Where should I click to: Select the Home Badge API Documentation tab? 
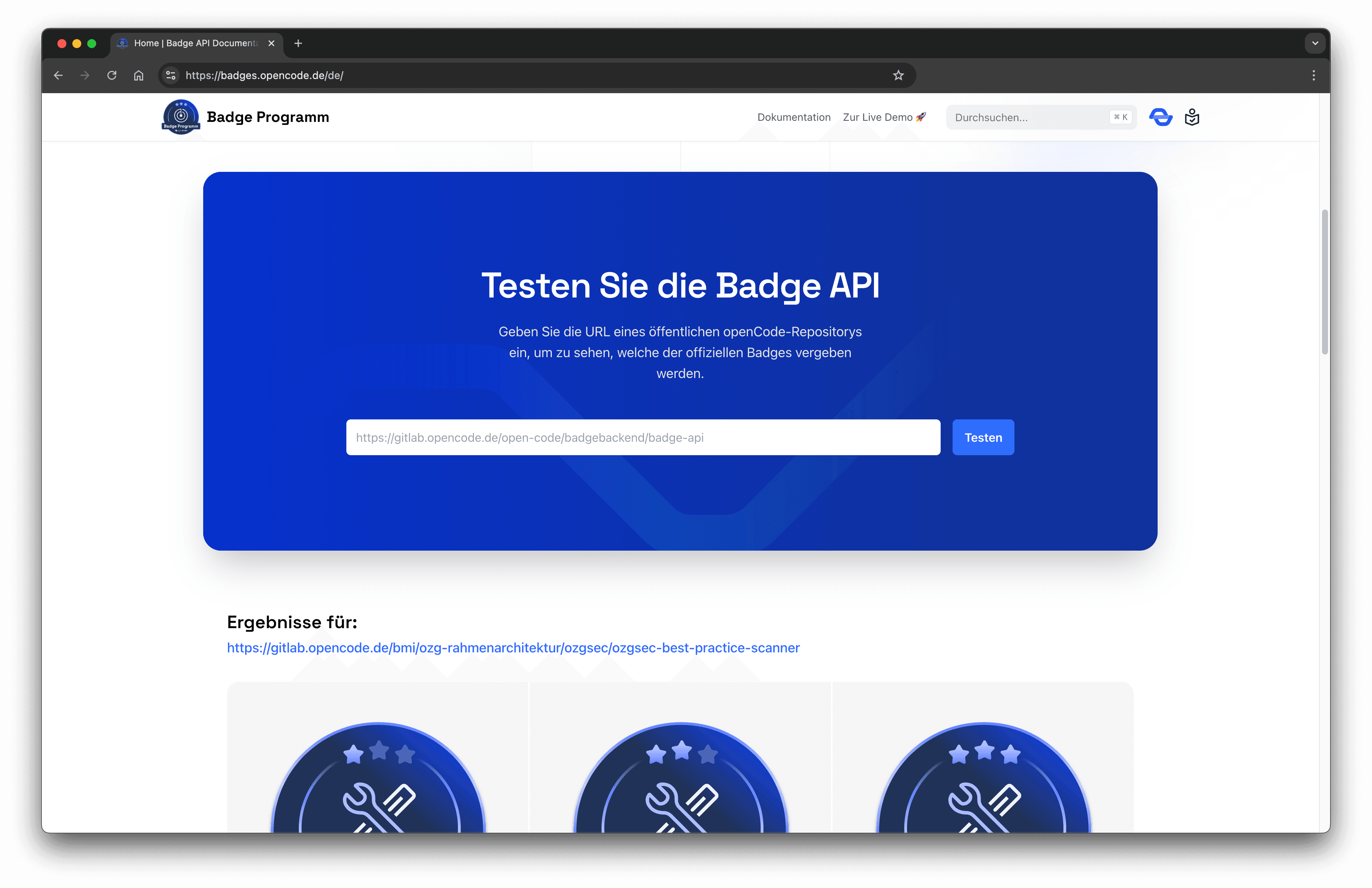coord(196,43)
